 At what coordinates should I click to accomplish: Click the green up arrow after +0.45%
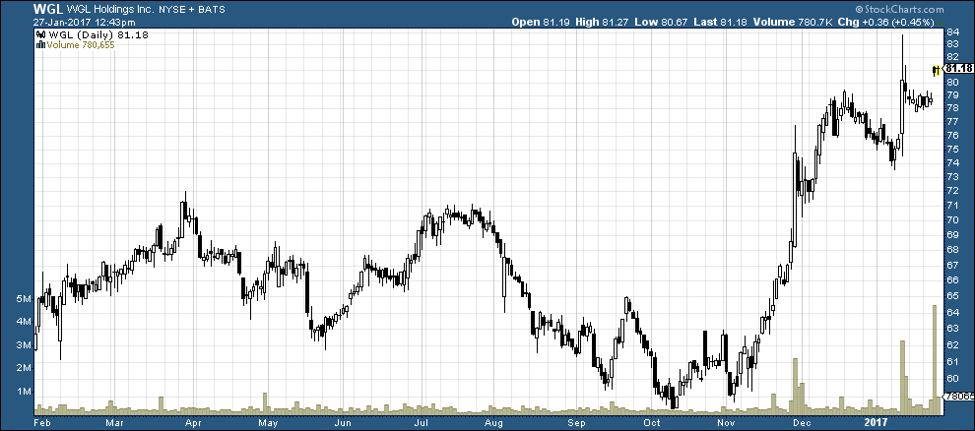tap(938, 22)
